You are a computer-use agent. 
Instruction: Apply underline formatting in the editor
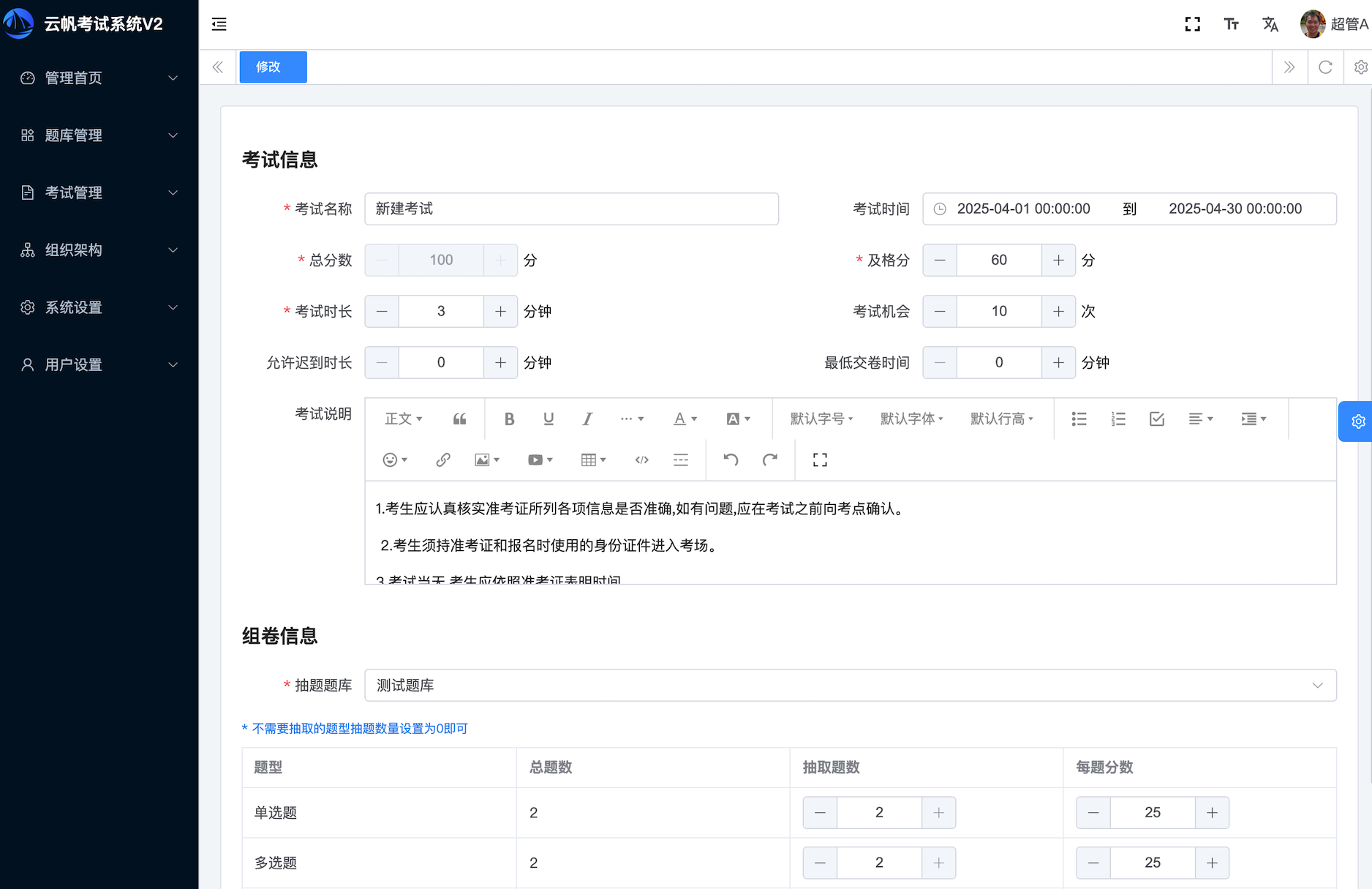point(549,419)
